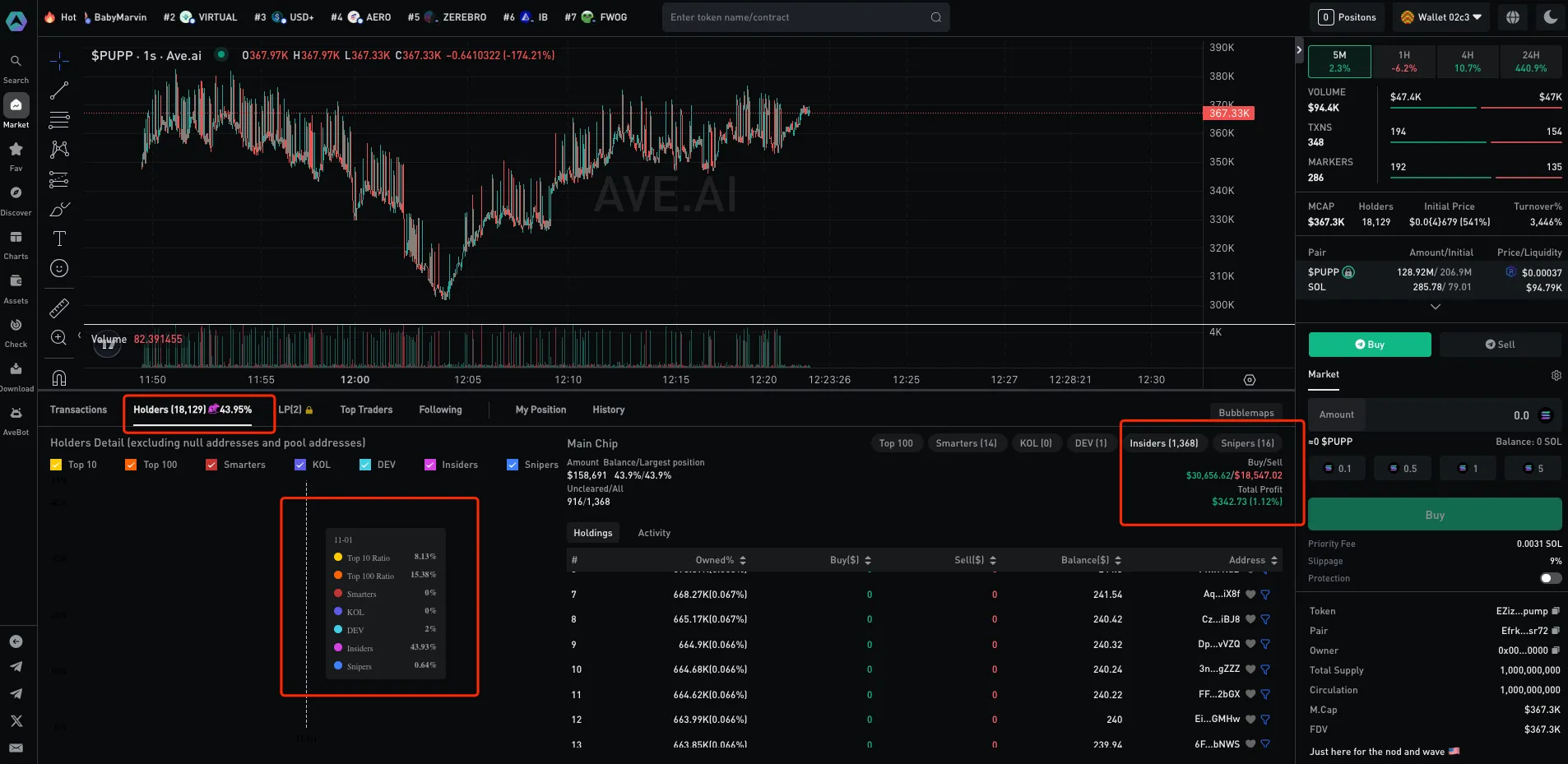Screen dimensions: 1568x764
Task: Open Discover compass in sidebar
Action: click(16, 200)
